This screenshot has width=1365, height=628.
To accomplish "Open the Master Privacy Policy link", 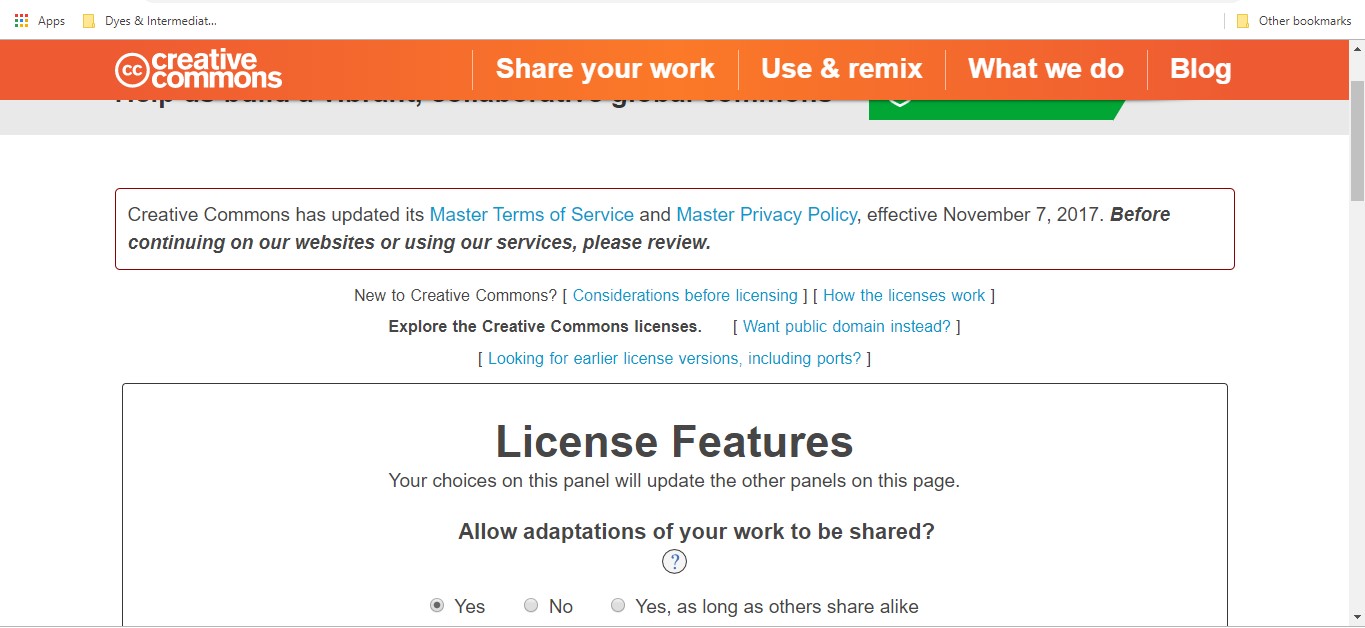I will (766, 214).
